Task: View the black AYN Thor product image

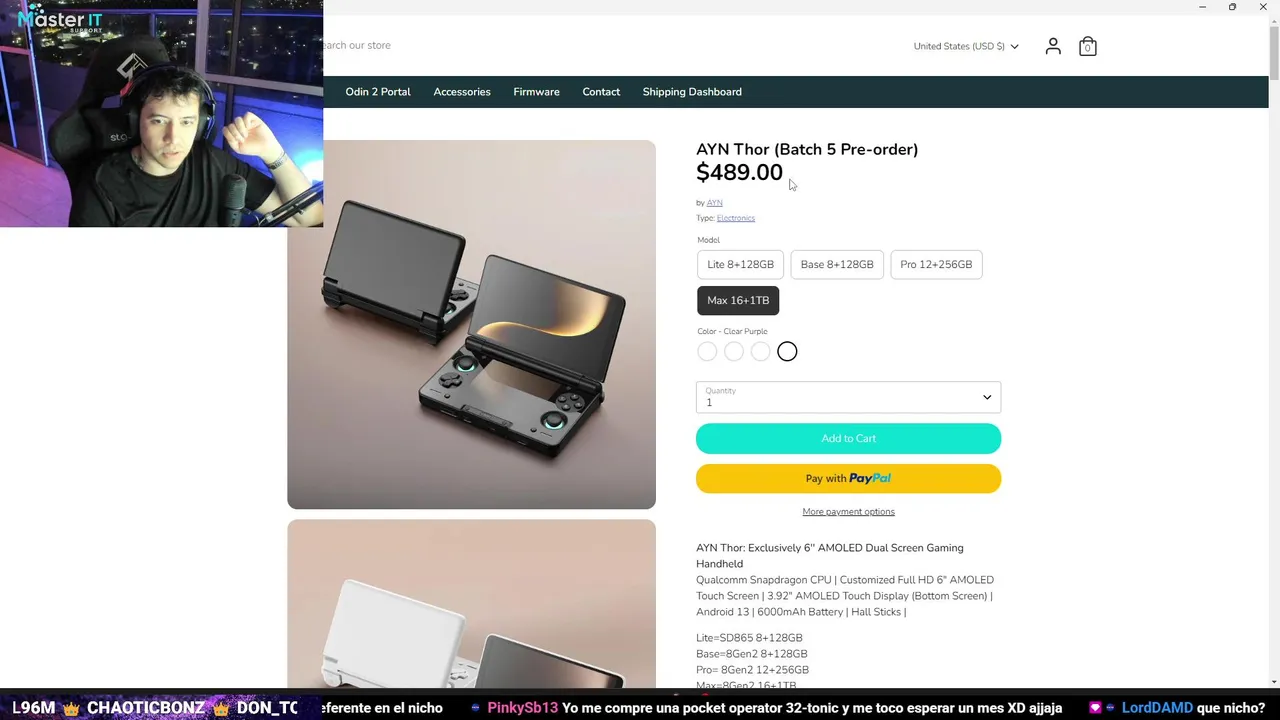Action: click(471, 324)
